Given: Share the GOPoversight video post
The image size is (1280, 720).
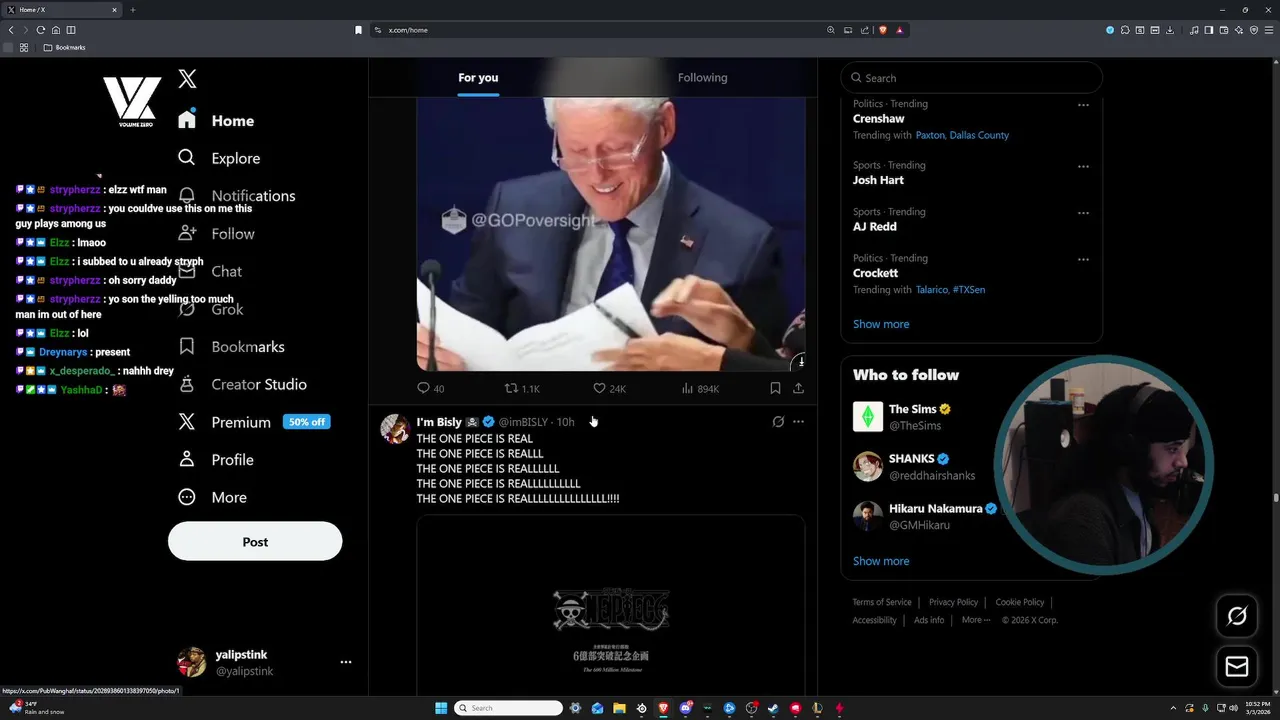Looking at the screenshot, I should pos(798,388).
